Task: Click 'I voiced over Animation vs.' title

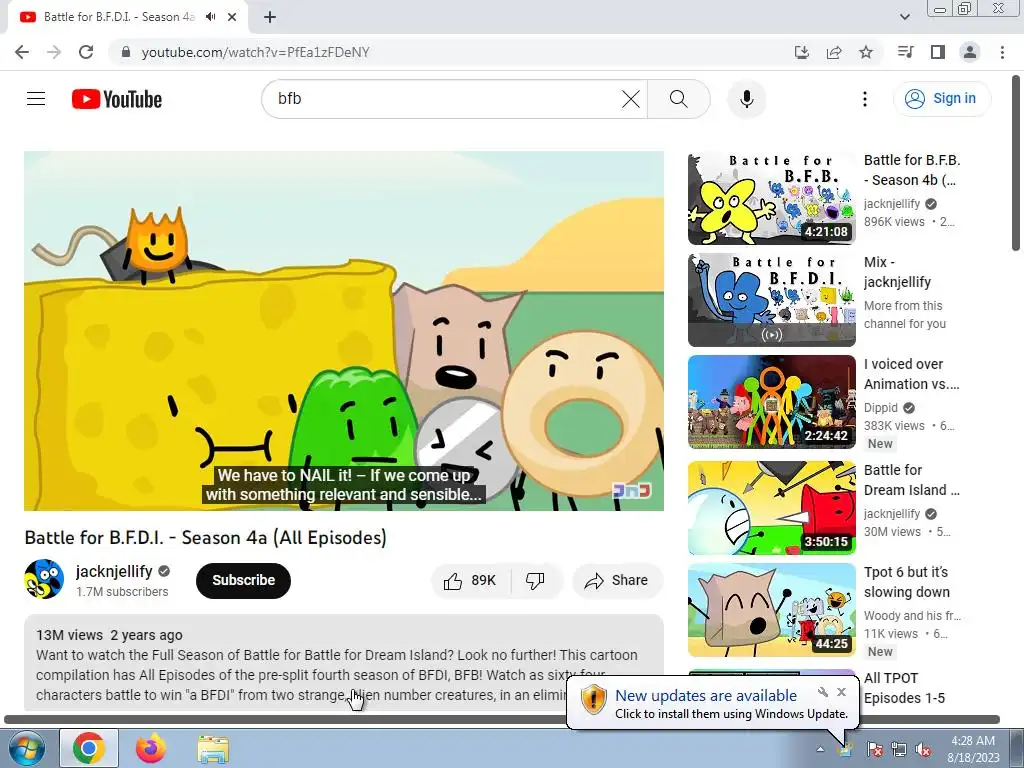Action: (912, 374)
